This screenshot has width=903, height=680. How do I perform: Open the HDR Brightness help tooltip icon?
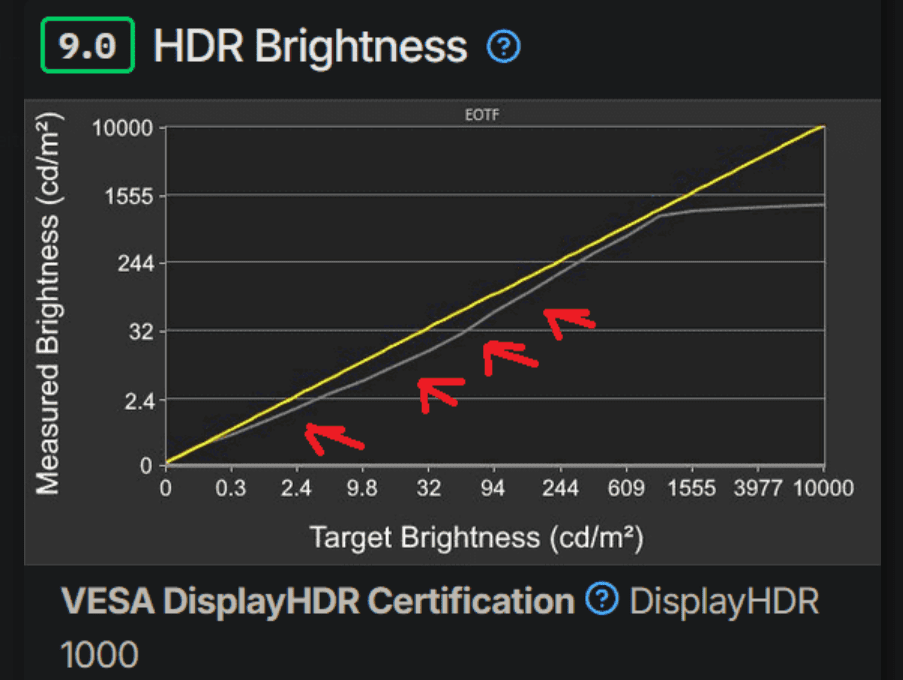point(504,46)
